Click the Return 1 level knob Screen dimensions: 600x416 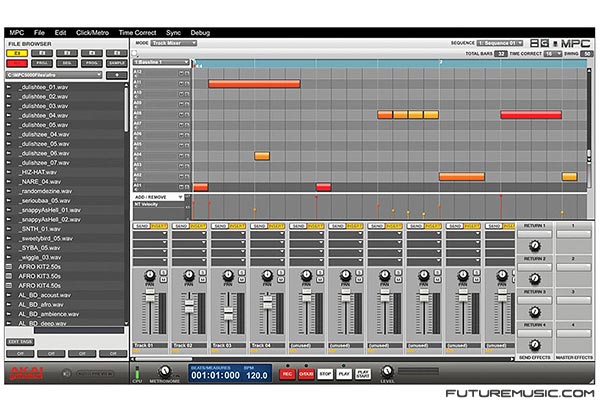tap(535, 246)
